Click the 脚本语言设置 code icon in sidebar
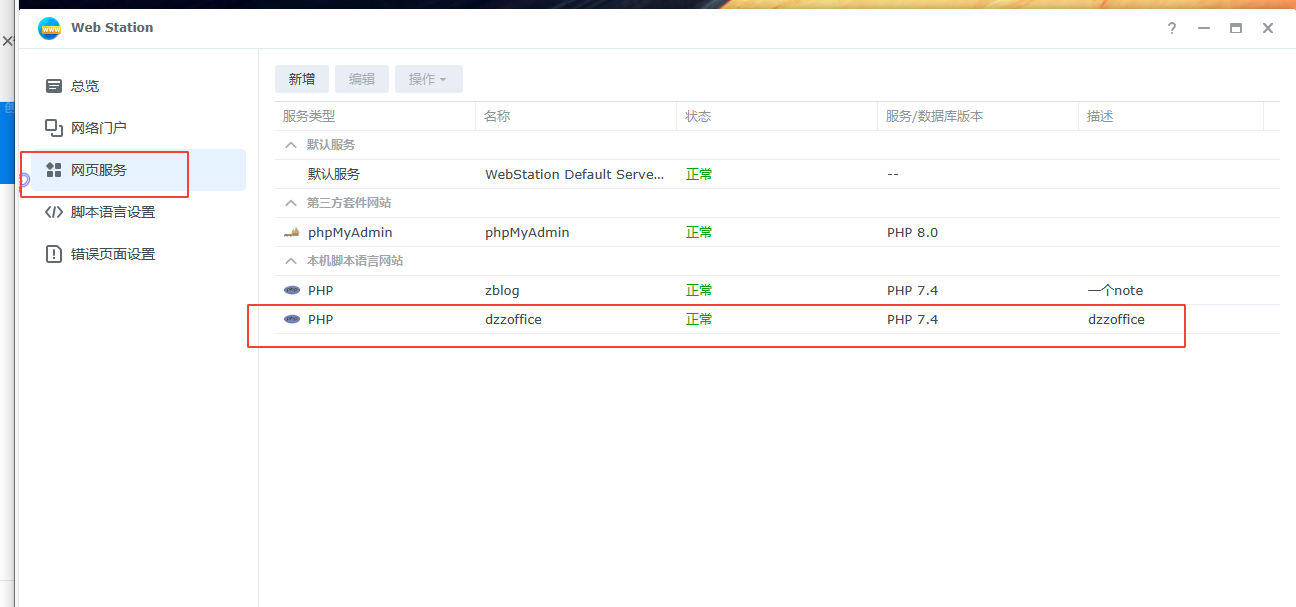The image size is (1296, 607). [x=54, y=212]
